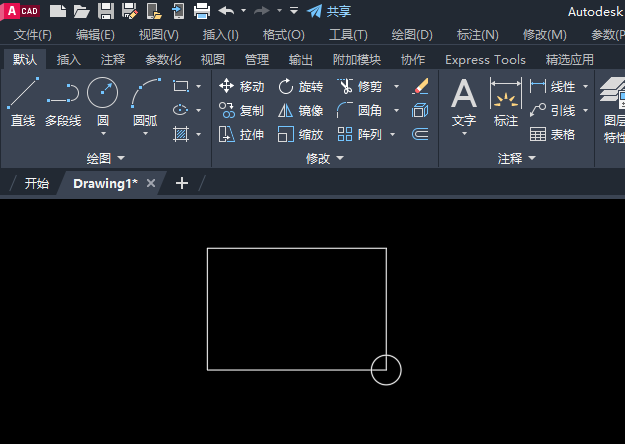Click the Share (共享) button
This screenshot has width=625, height=444.
point(329,11)
